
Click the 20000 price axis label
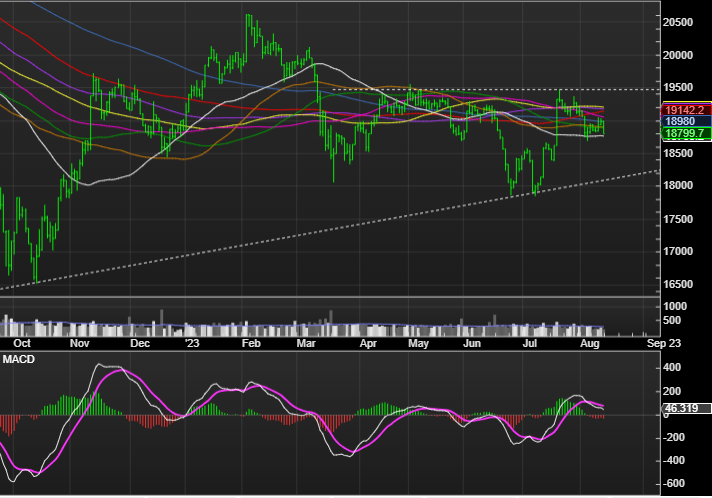[678, 55]
